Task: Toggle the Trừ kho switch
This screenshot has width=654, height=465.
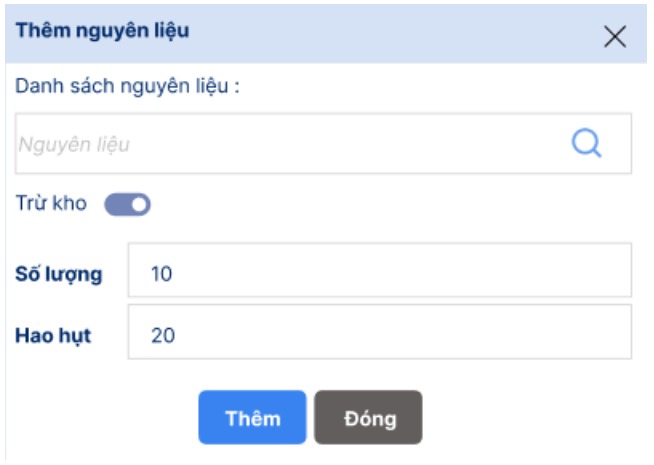Action: [x=127, y=205]
